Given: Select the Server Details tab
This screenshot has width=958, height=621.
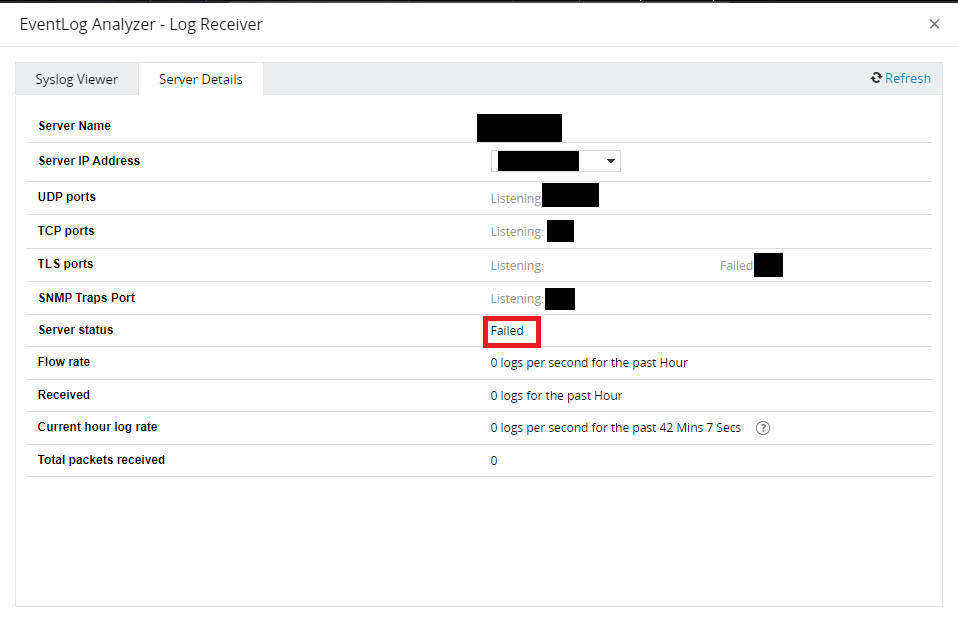Looking at the screenshot, I should pos(200,79).
